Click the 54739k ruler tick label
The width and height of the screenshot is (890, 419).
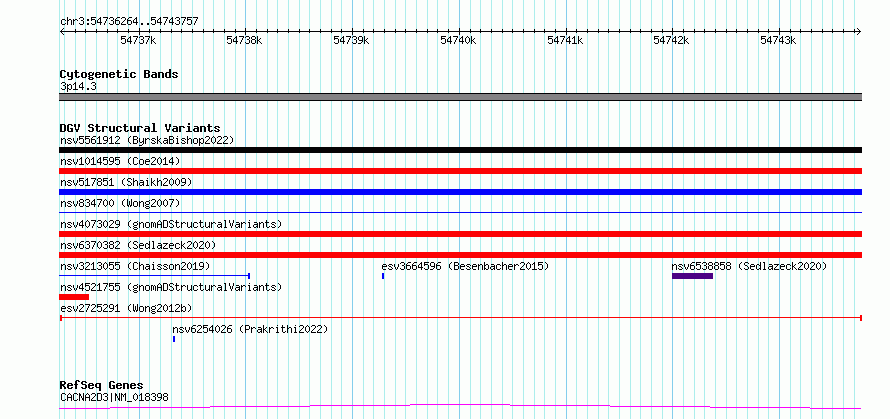coord(351,41)
